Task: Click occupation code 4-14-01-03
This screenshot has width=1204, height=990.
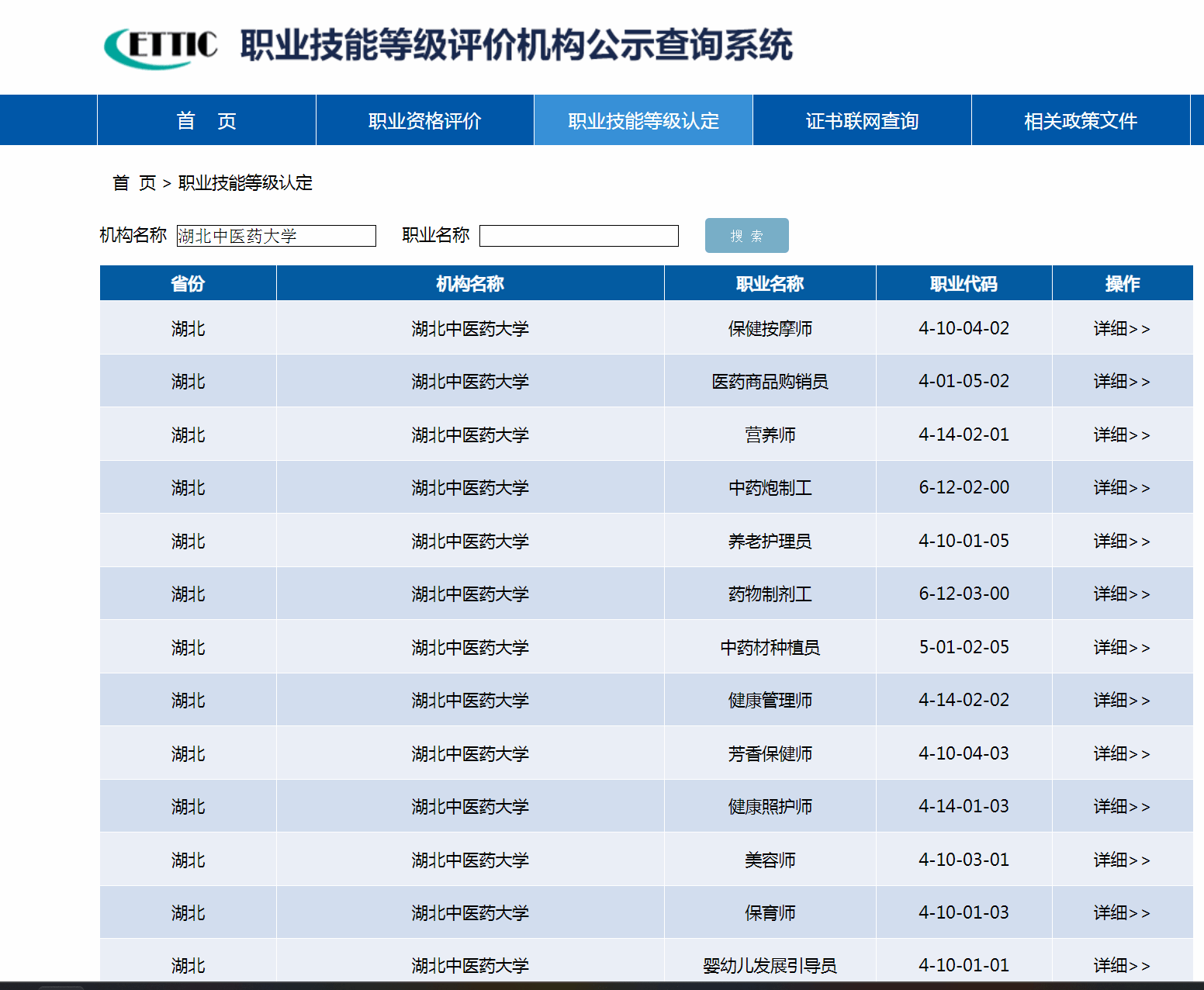Action: point(964,806)
